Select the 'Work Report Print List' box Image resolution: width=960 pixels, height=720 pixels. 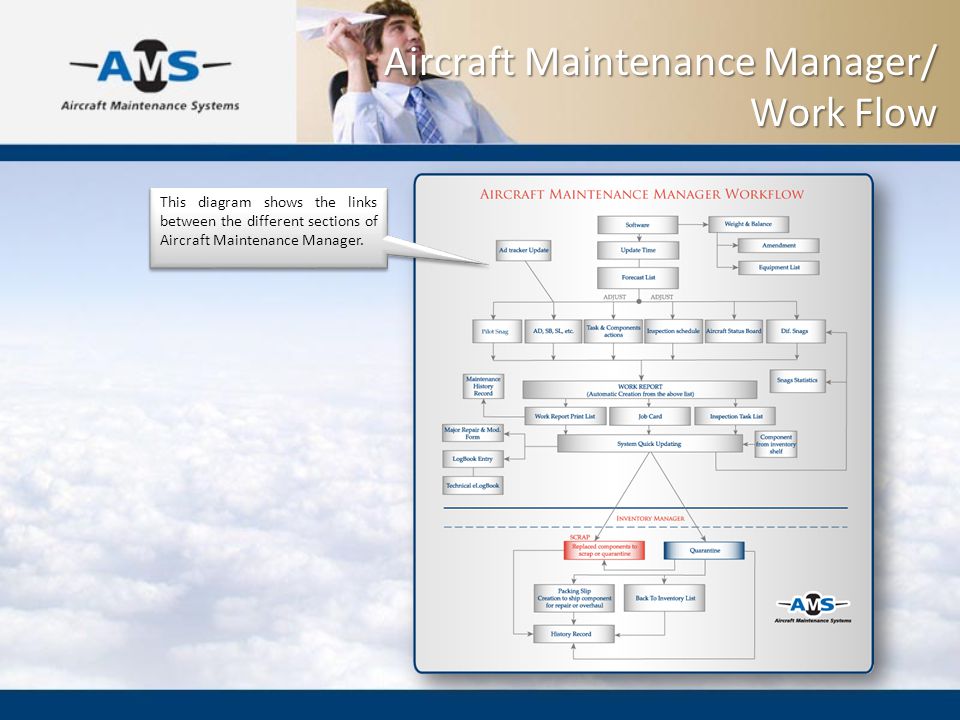pos(565,416)
